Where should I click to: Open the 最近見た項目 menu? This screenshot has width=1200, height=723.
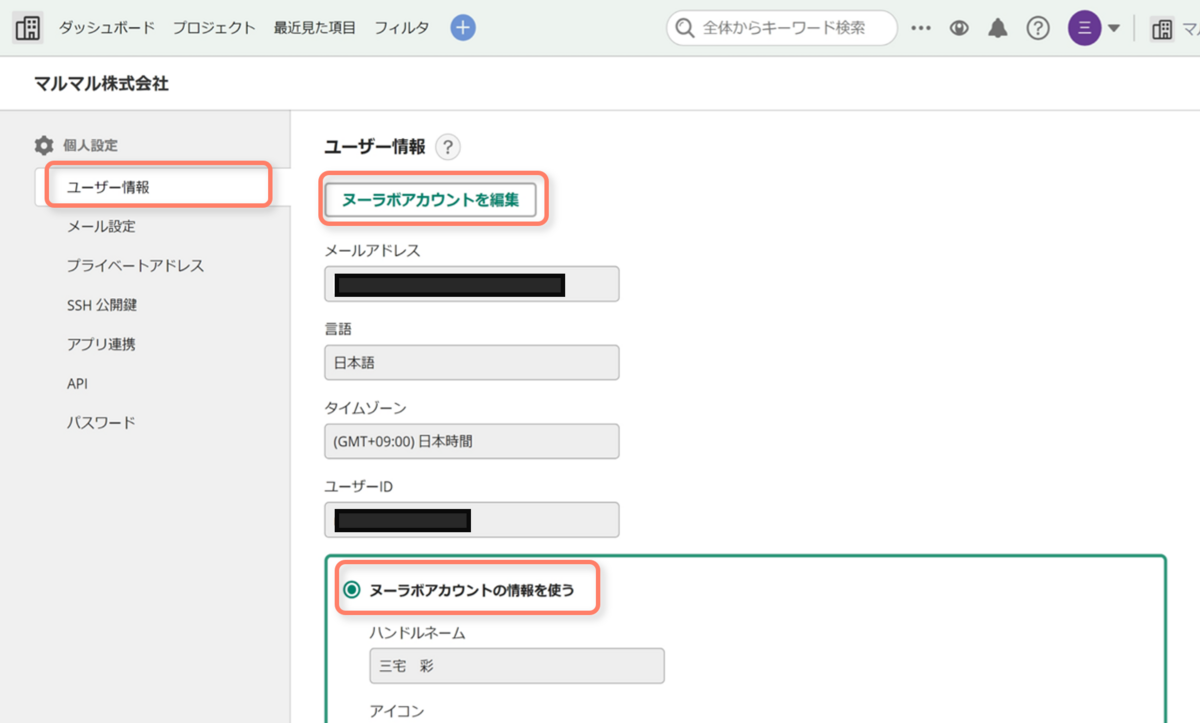click(314, 28)
